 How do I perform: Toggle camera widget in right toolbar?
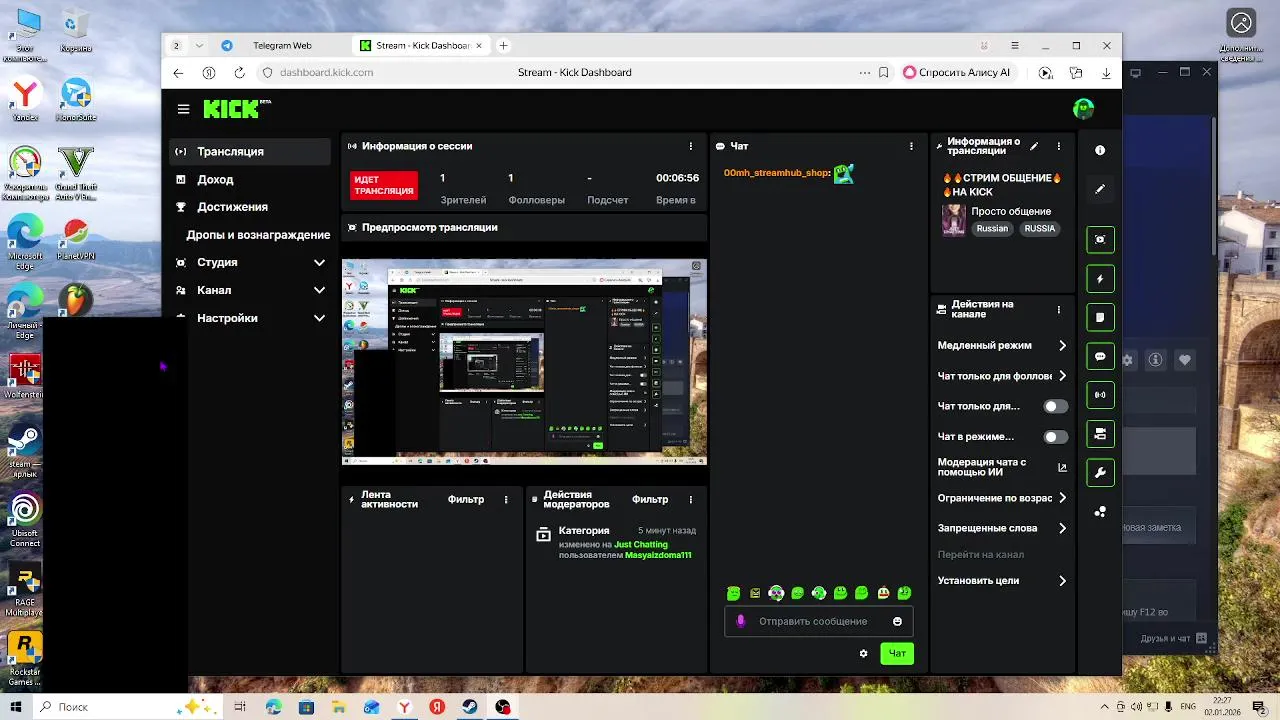(x=1100, y=434)
